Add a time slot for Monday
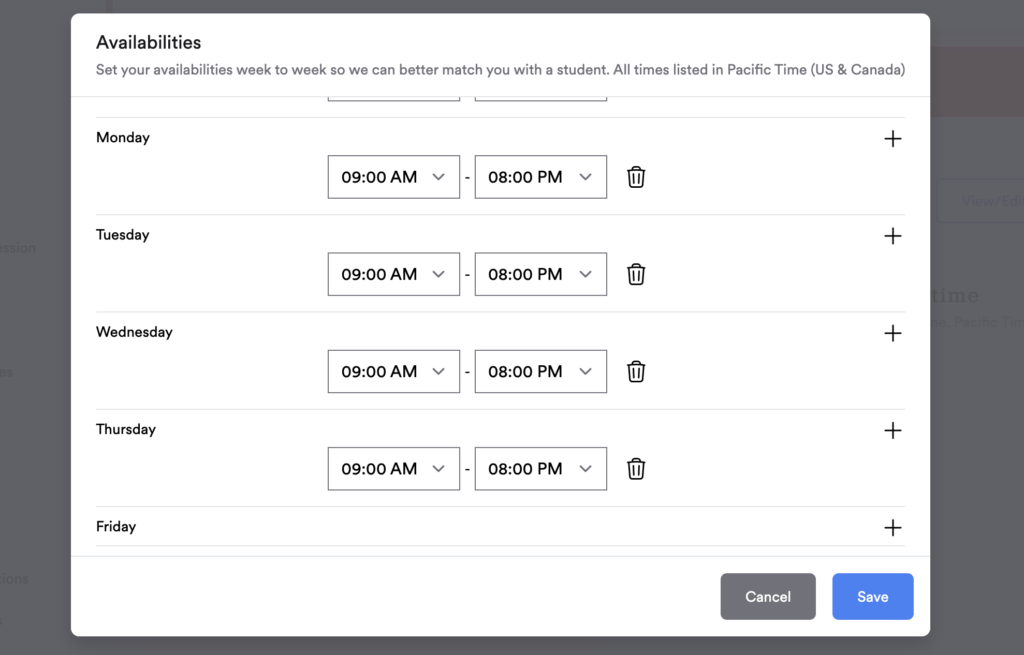Viewport: 1024px width, 655px height. pyautogui.click(x=893, y=139)
